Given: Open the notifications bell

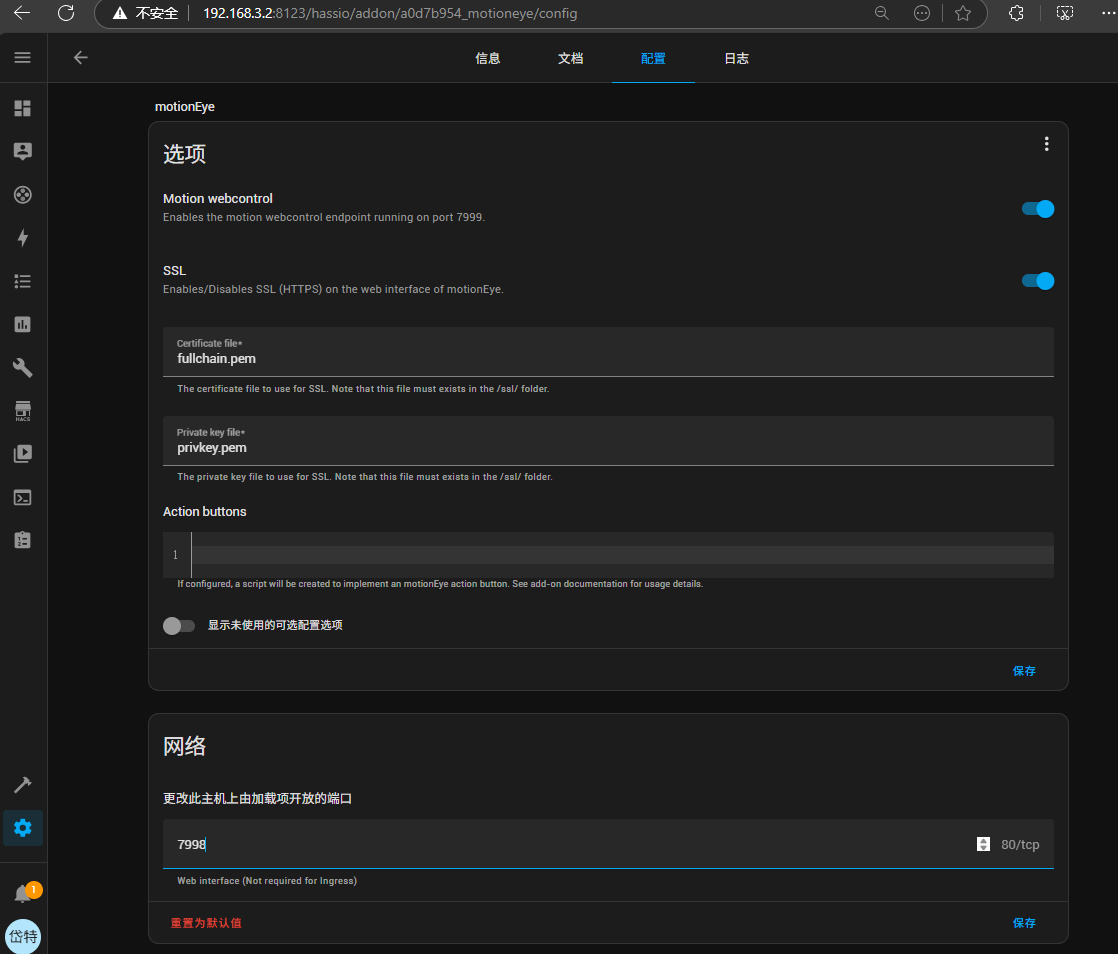Looking at the screenshot, I should pyautogui.click(x=22, y=894).
